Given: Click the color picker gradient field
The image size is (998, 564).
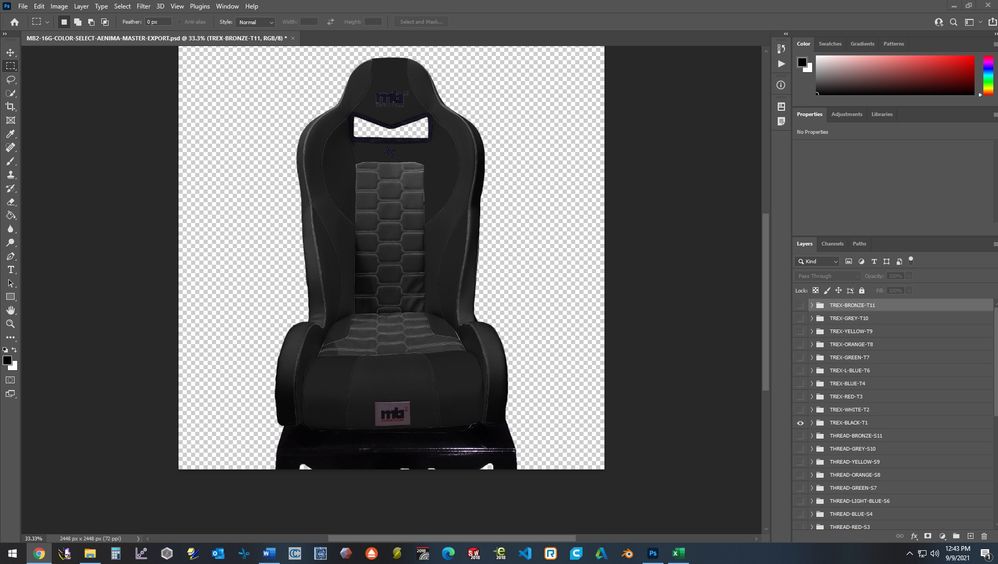Looking at the screenshot, I should (895, 75).
